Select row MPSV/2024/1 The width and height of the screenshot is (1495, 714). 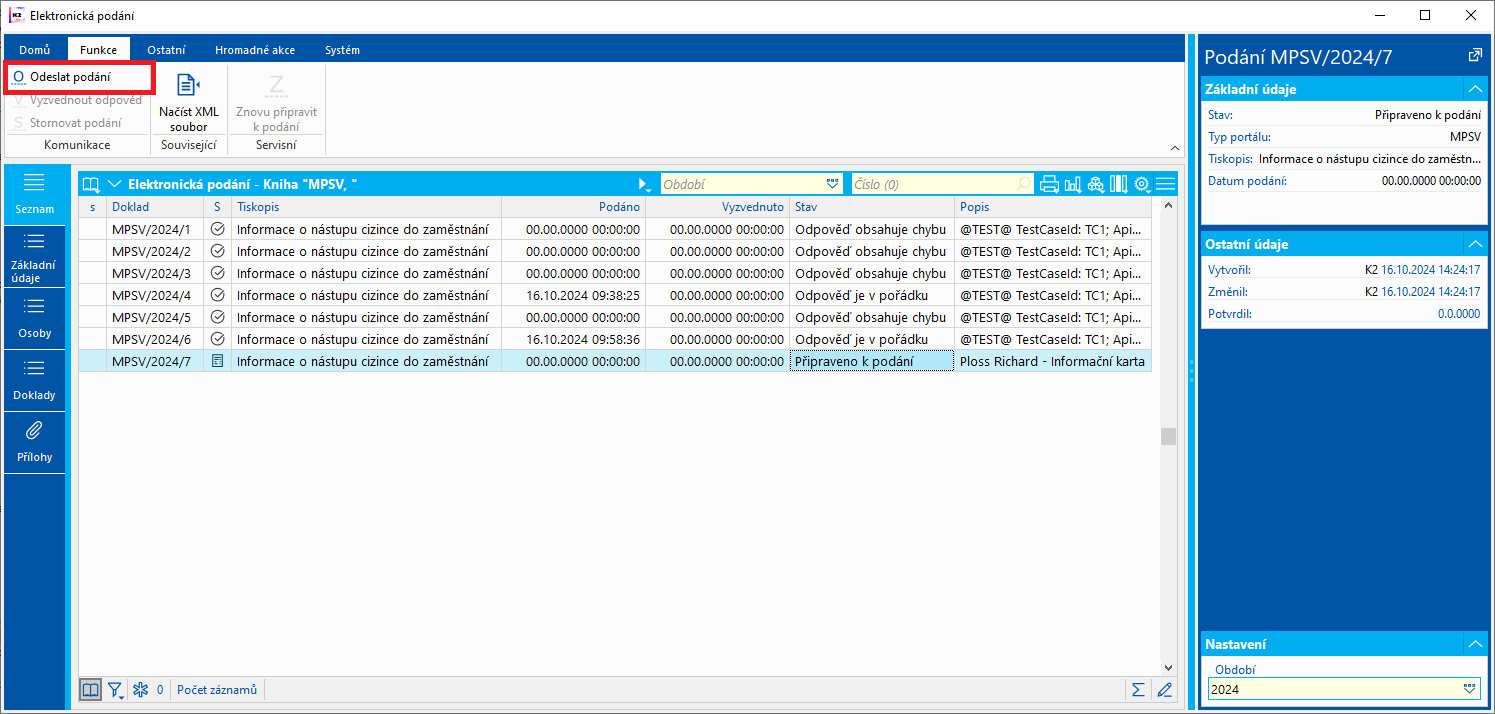(615, 229)
